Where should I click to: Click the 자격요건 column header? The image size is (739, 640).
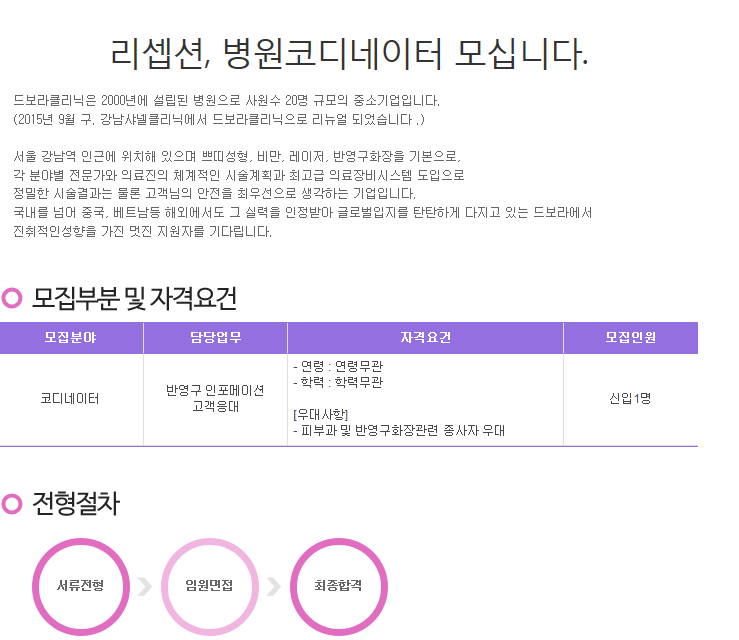(x=426, y=337)
